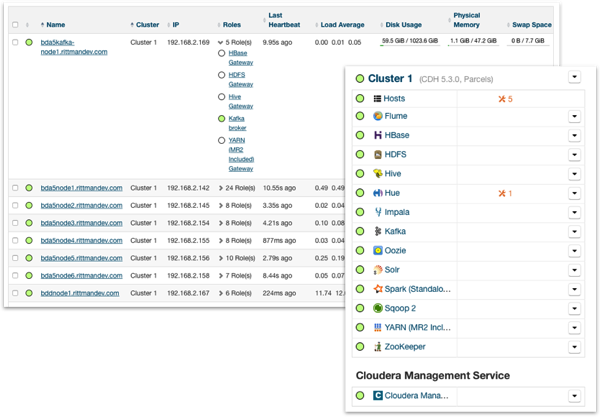The width and height of the screenshot is (600, 417).
Task: Click the Hosts configuration warning wrench
Action: coord(502,99)
